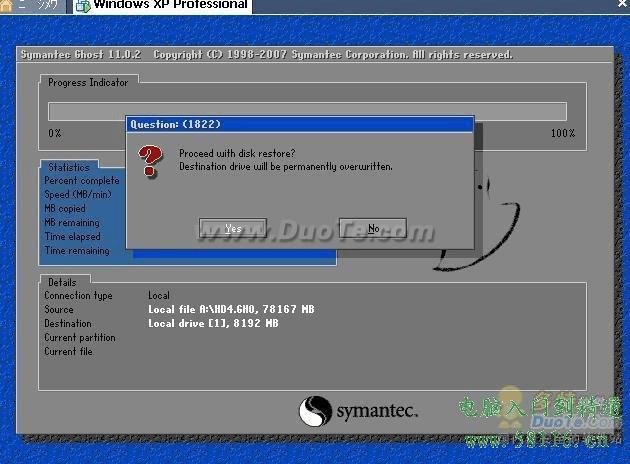The width and height of the screenshot is (630, 464).
Task: Click the '100%' progress marker
Action: (x=562, y=133)
